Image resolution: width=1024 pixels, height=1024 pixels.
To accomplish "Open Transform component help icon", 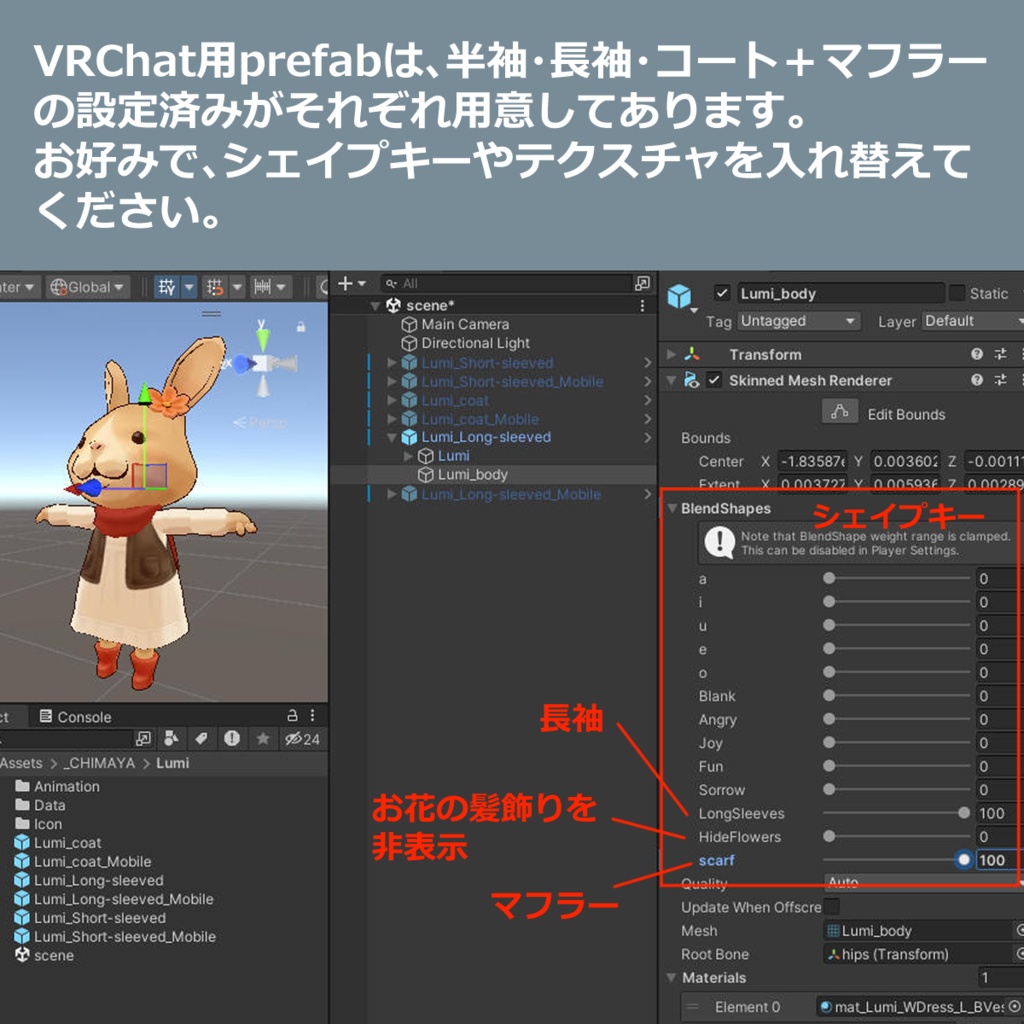I will coord(976,354).
